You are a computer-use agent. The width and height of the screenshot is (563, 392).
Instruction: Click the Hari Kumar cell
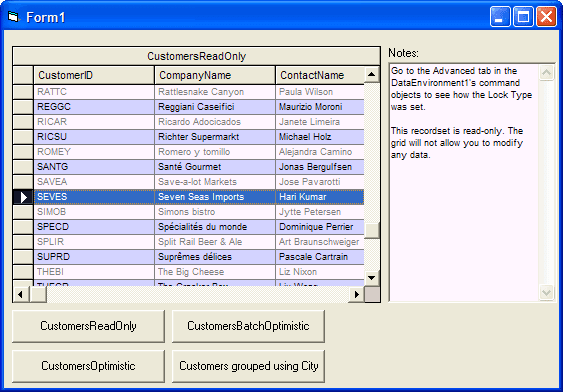pyautogui.click(x=320, y=197)
